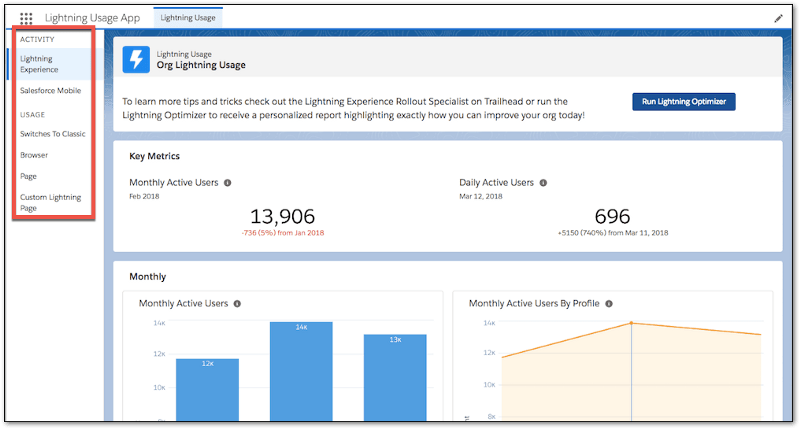Open Salesforce Mobile activity view
800x429 pixels.
tap(51, 91)
